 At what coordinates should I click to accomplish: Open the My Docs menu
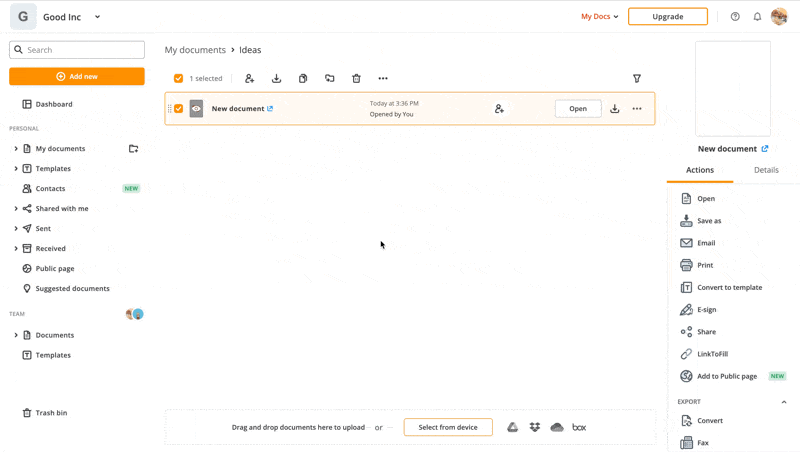click(600, 17)
